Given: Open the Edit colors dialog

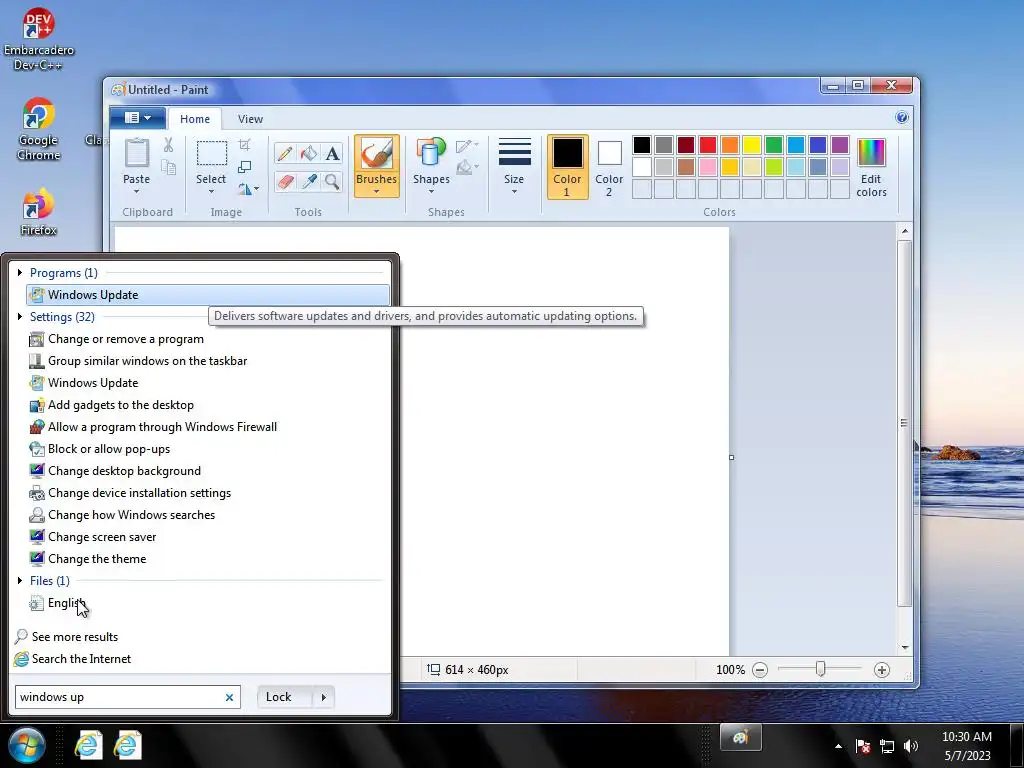Looking at the screenshot, I should [871, 167].
